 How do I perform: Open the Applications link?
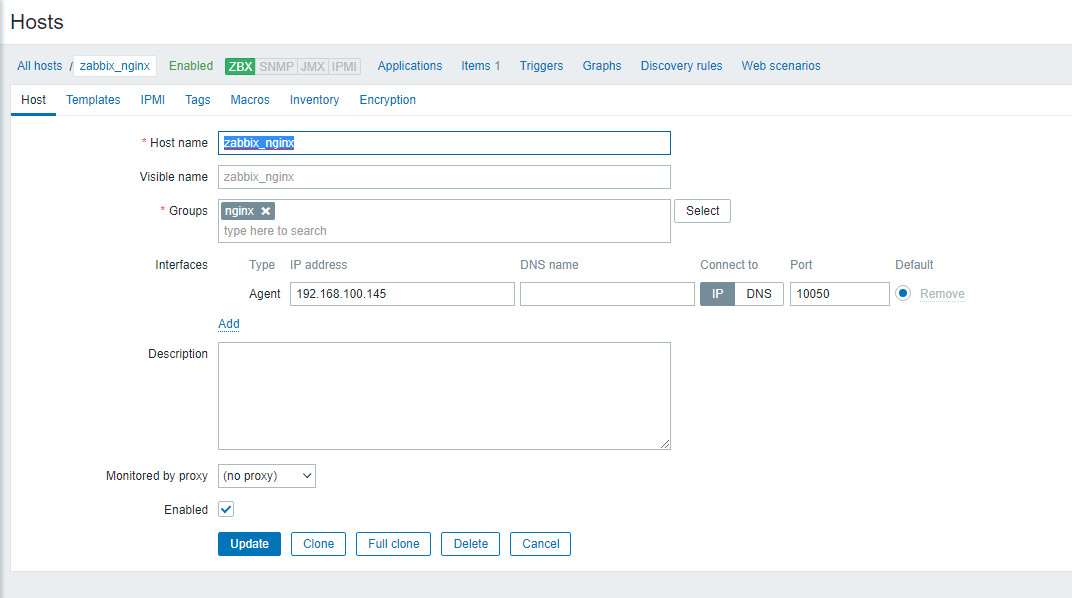[x=410, y=66]
